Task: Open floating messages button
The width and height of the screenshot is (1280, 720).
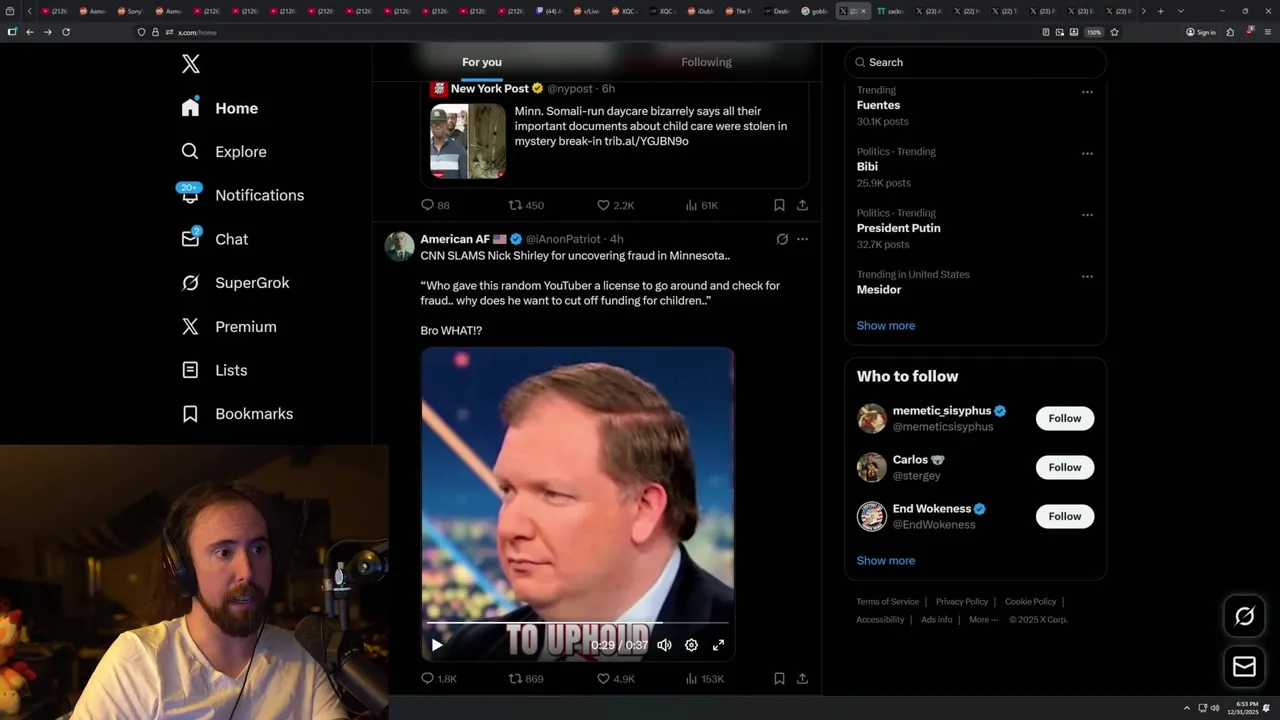Action: (x=1244, y=666)
